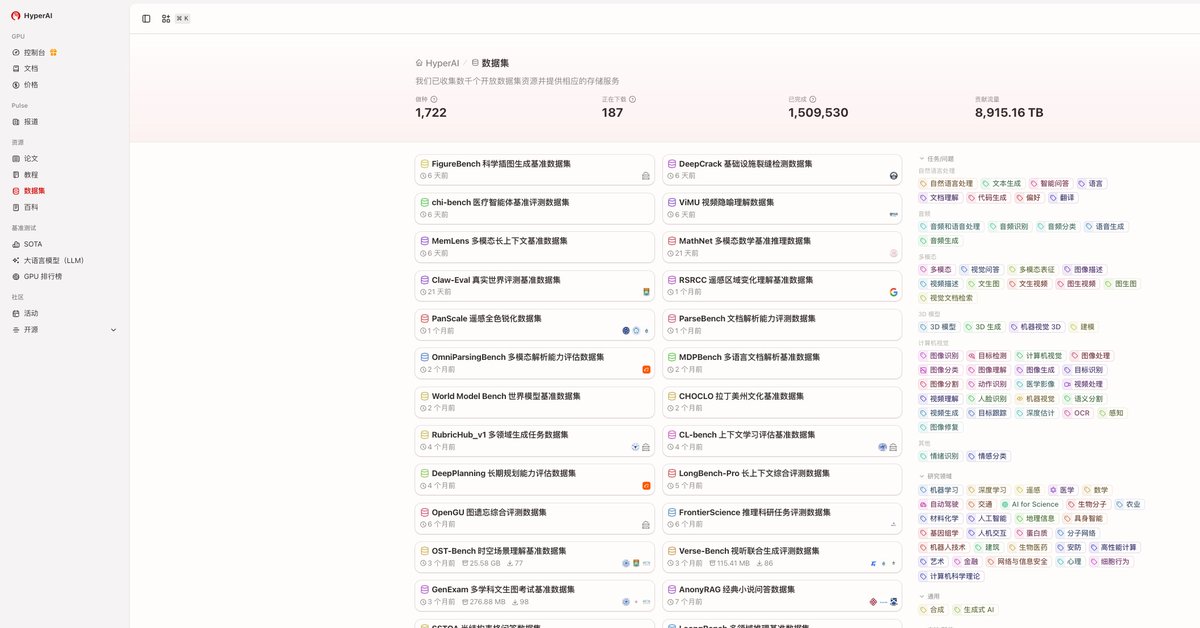Viewport: 1200px width, 628px height.
Task: Collapse the 研究领域 filter section
Action: tap(936, 477)
